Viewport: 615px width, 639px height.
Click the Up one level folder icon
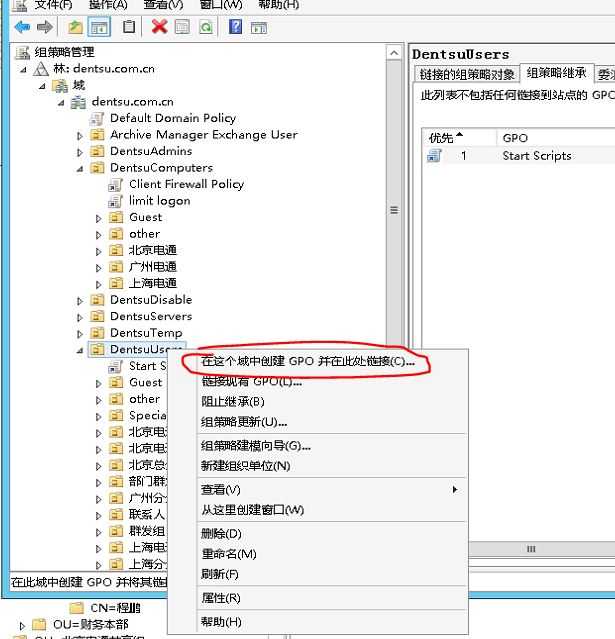point(75,27)
